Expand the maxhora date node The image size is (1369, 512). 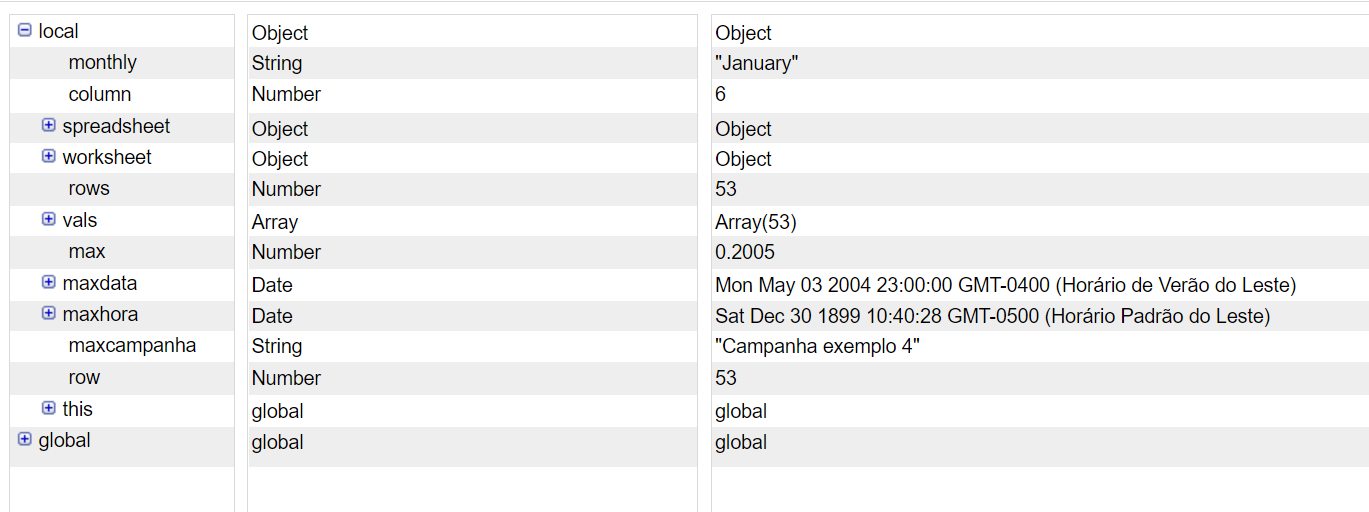[x=49, y=314]
